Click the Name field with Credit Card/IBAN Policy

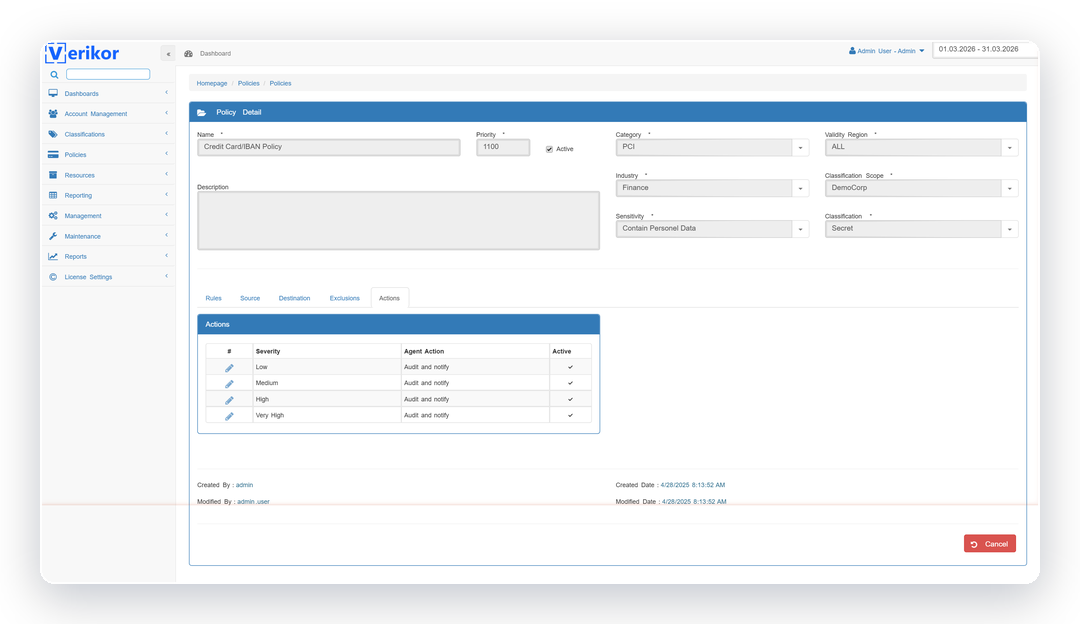pyautogui.click(x=329, y=147)
